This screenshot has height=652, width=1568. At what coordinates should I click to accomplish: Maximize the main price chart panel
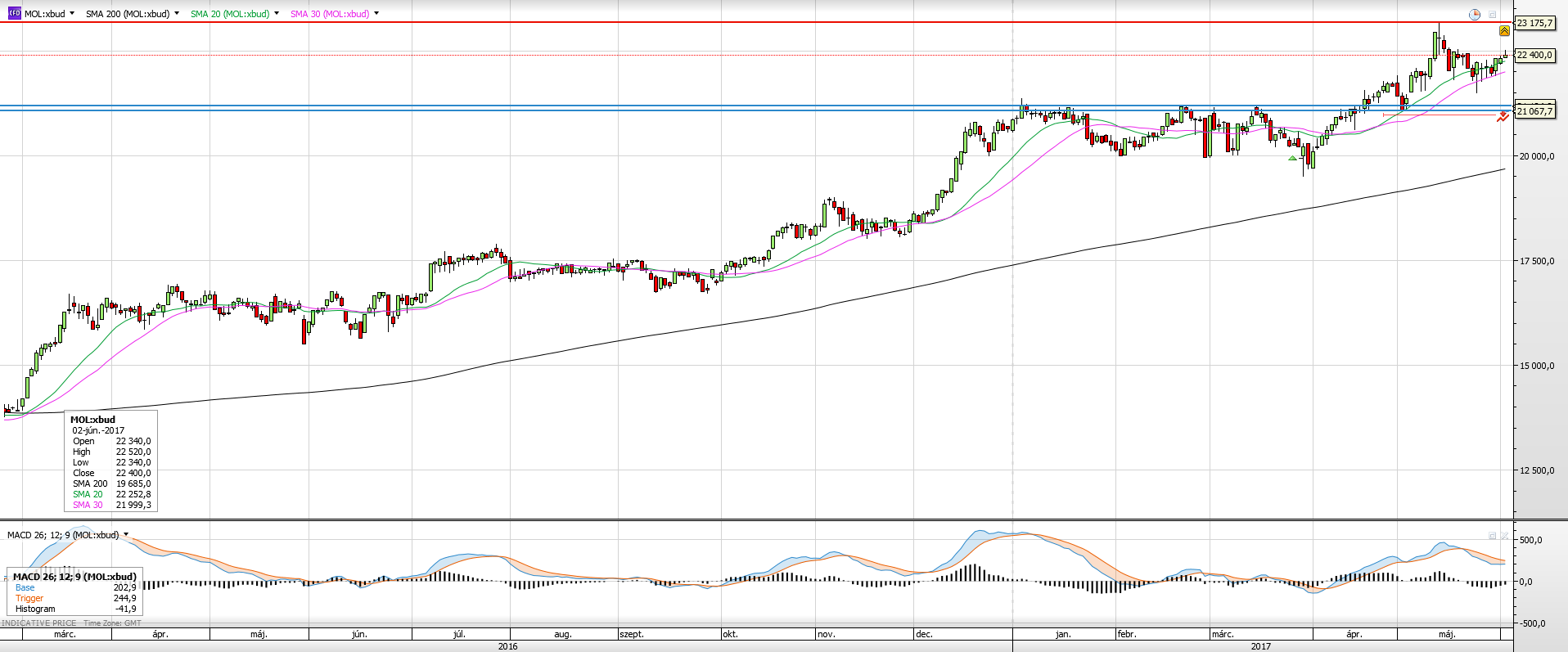click(x=1493, y=15)
